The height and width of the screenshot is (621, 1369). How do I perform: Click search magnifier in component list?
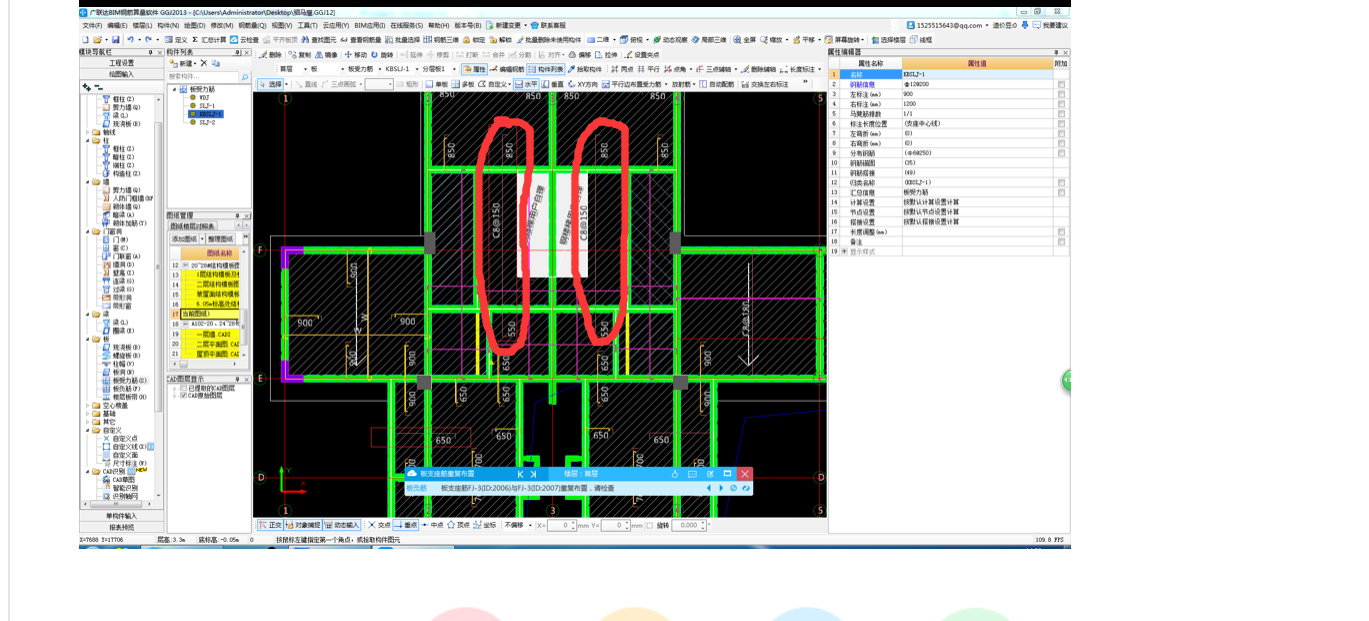[x=245, y=77]
